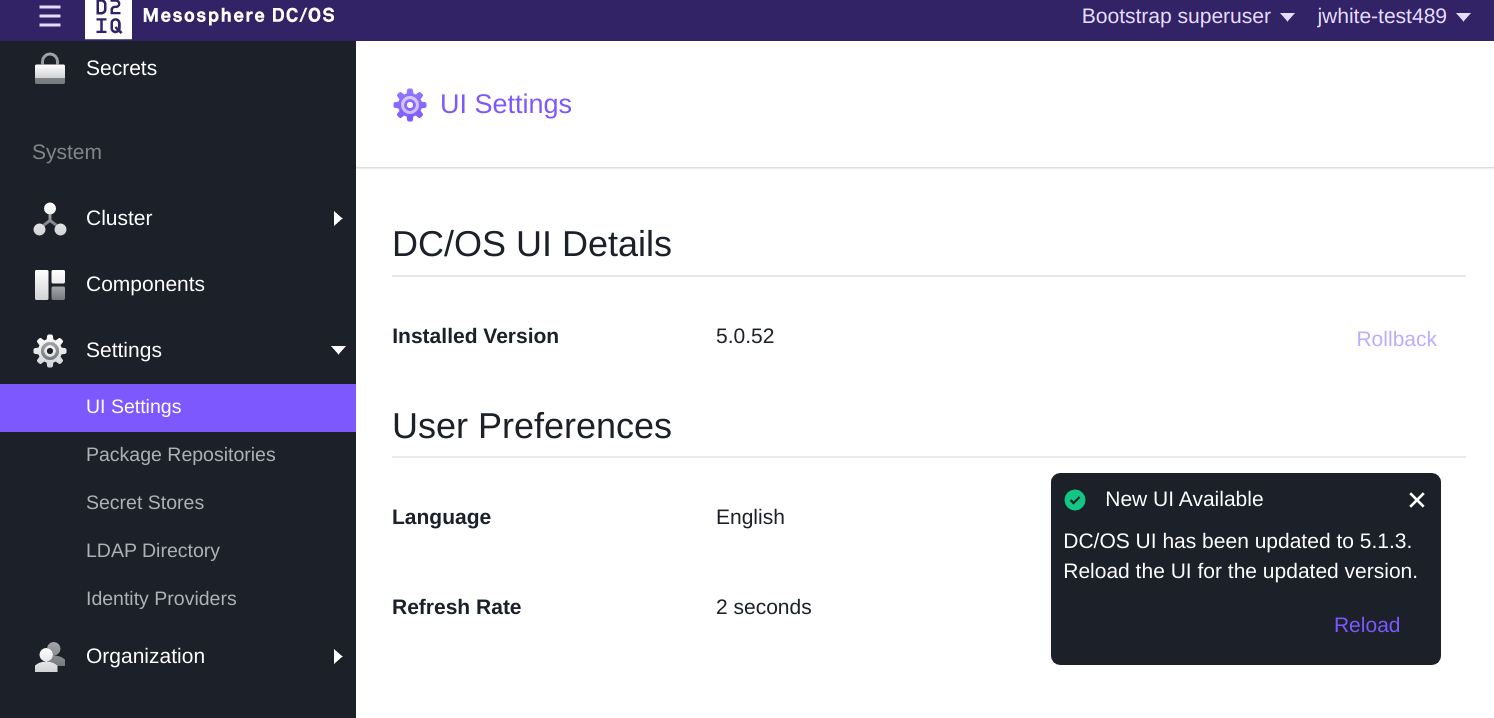The image size is (1494, 718).
Task: Click the Cluster nodes icon
Action: [50, 219]
